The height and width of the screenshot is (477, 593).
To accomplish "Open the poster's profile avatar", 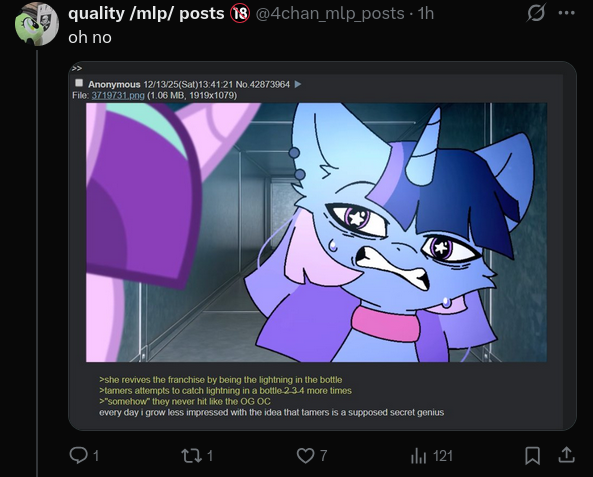I will [x=37, y=24].
